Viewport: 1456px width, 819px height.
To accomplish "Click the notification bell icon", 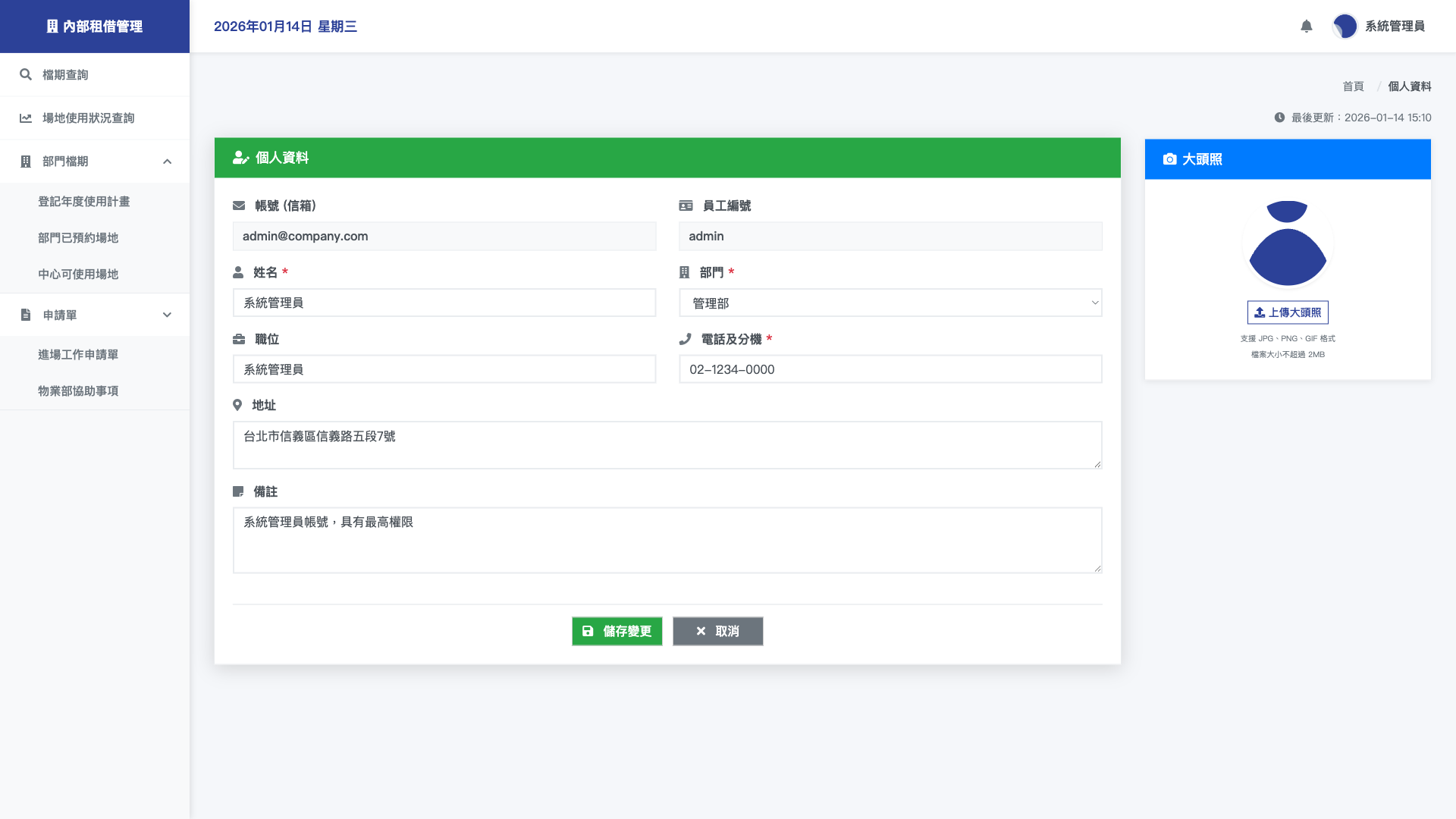I will tap(1306, 27).
